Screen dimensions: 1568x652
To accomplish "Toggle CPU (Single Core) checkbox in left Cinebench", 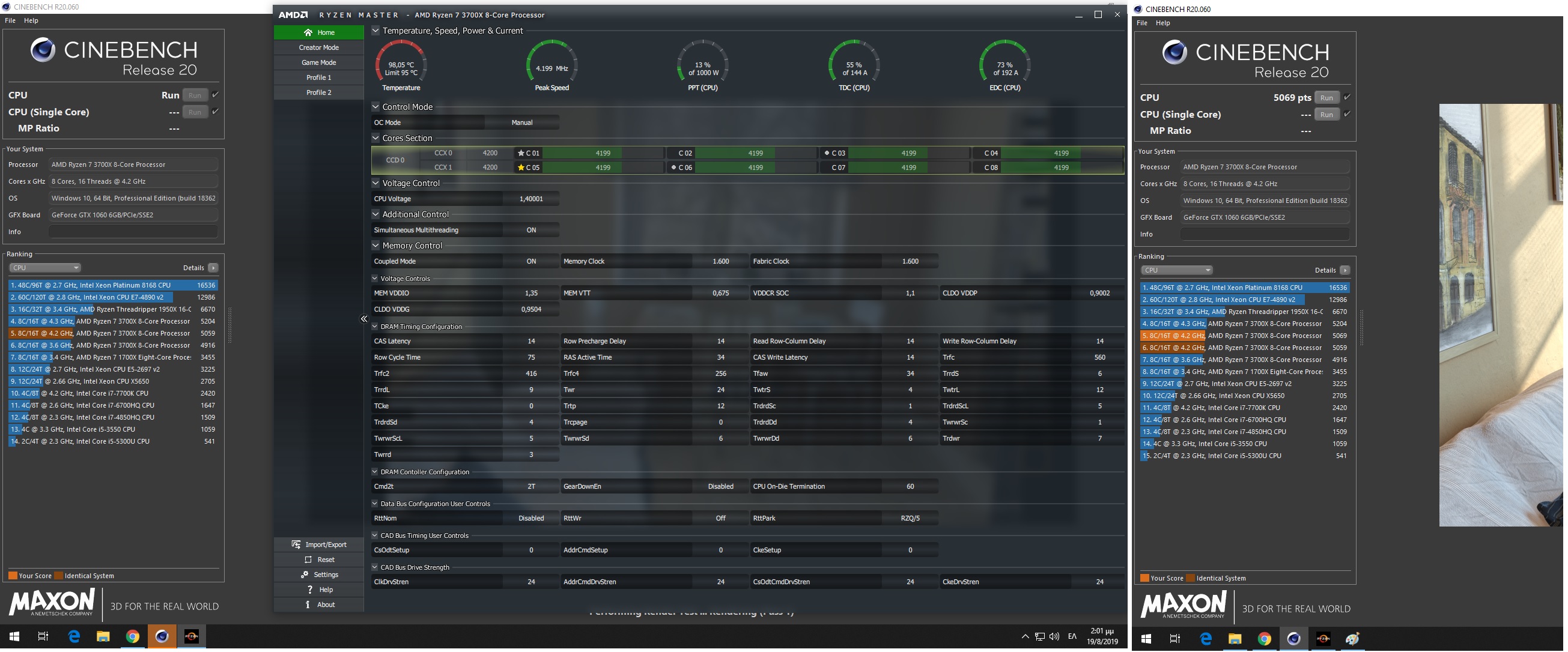I will (216, 112).
